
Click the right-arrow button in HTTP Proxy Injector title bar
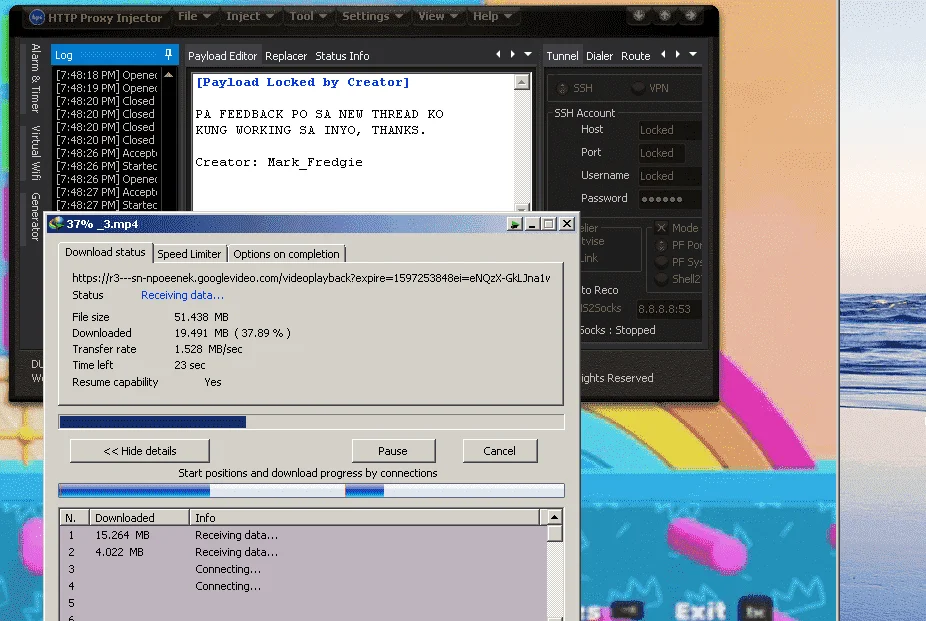[690, 15]
